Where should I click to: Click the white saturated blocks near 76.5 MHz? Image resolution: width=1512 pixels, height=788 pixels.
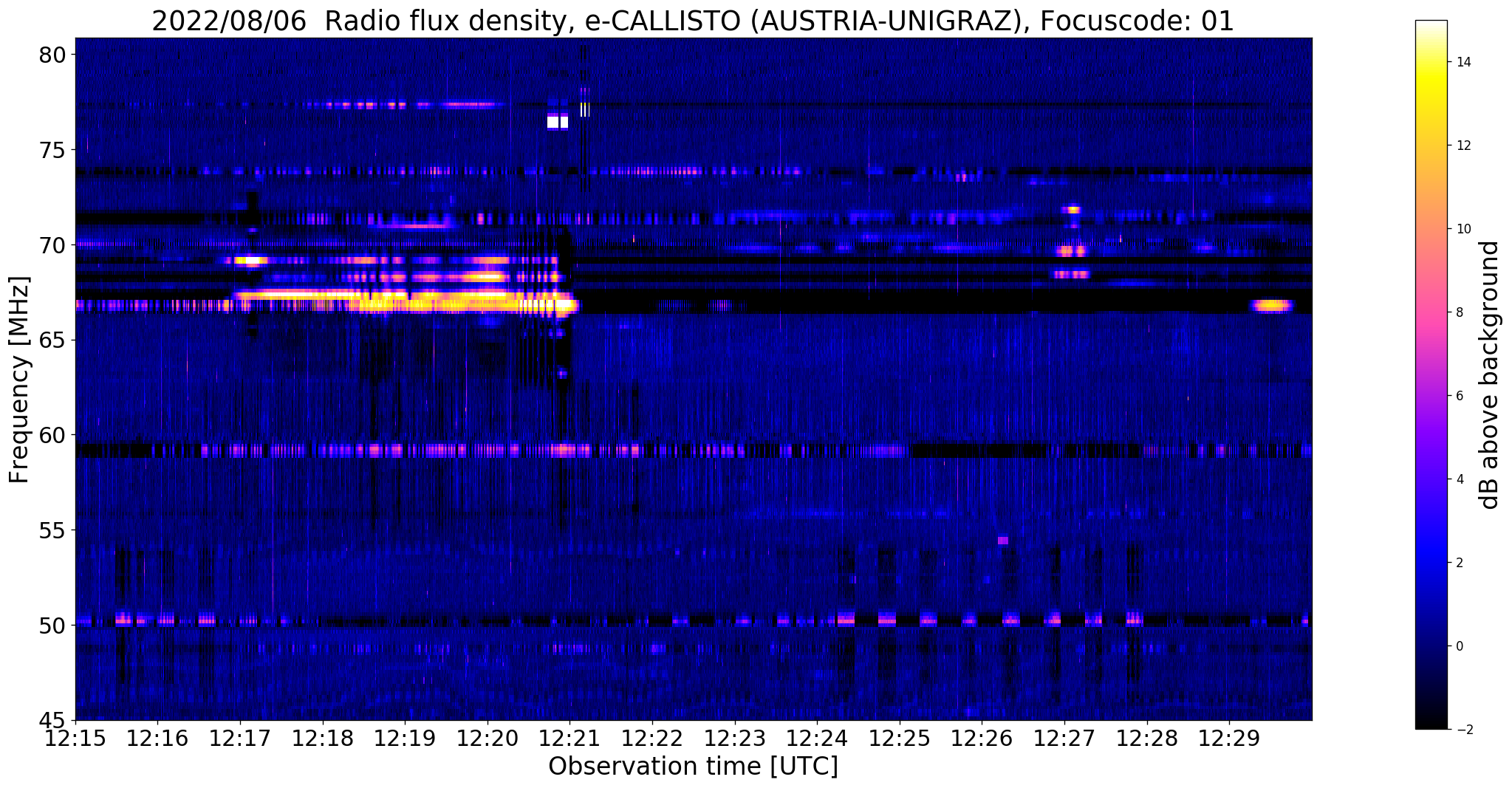point(558,122)
